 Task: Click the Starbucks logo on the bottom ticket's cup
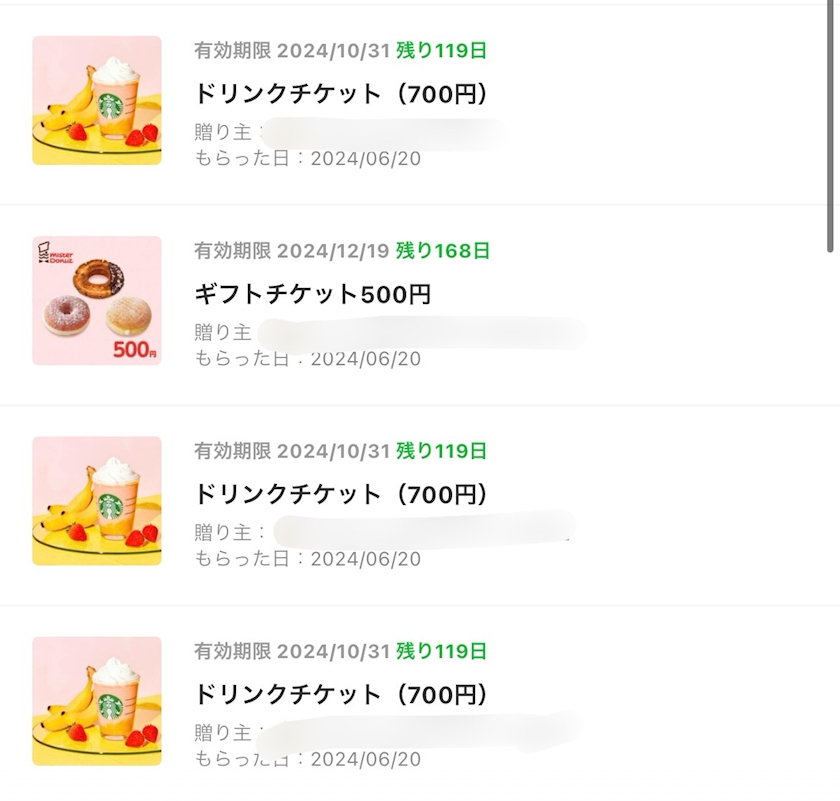tap(110, 704)
